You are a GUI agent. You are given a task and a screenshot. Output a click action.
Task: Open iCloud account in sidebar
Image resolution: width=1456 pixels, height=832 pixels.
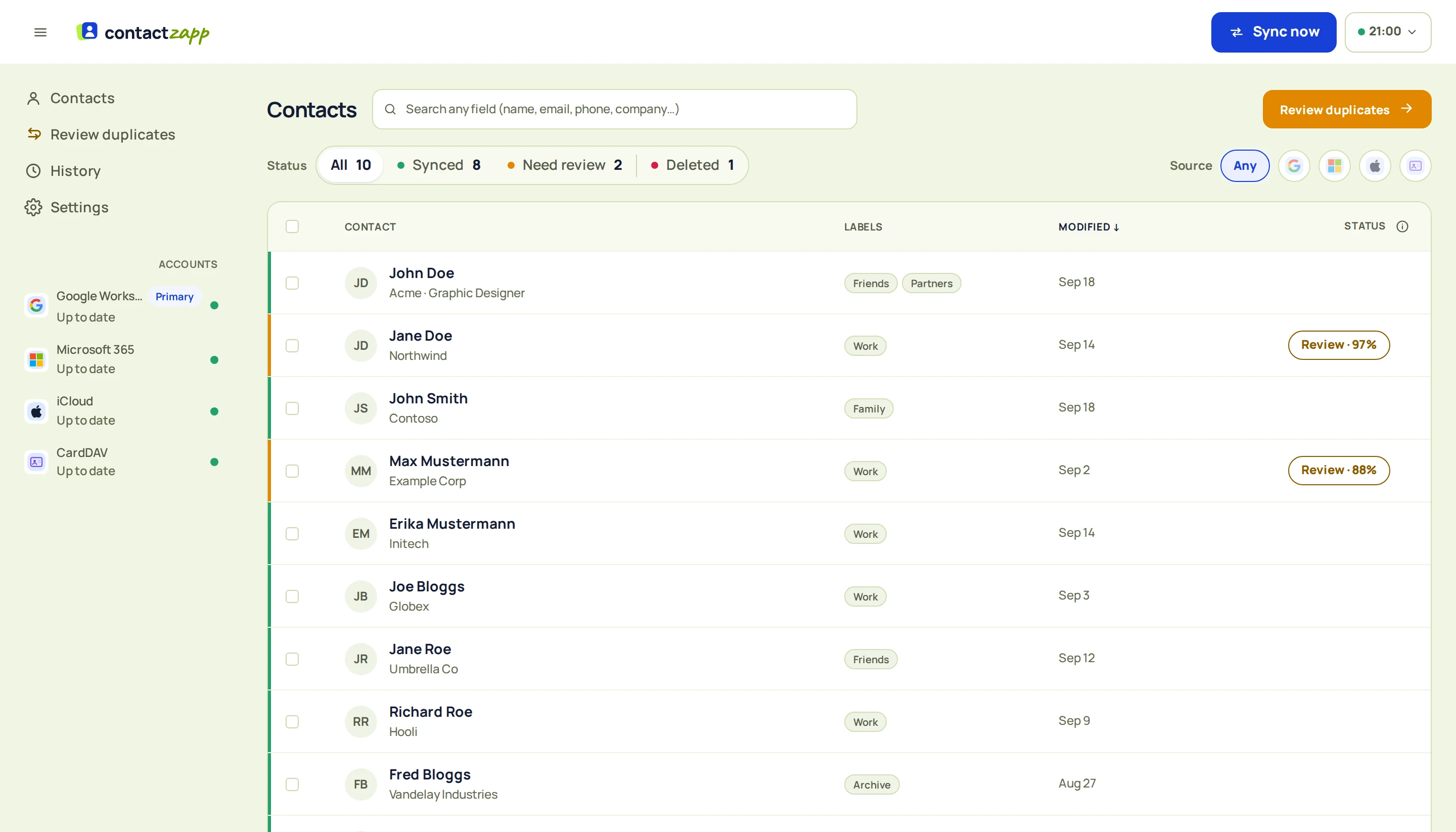pyautogui.click(x=122, y=411)
